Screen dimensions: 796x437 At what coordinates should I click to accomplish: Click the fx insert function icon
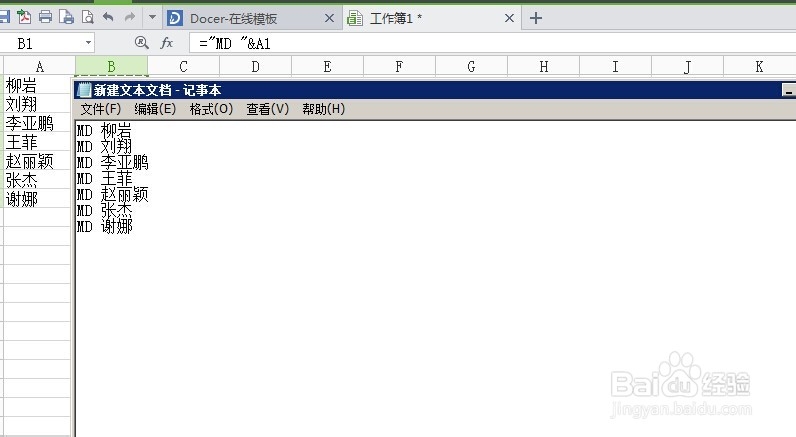[x=167, y=43]
